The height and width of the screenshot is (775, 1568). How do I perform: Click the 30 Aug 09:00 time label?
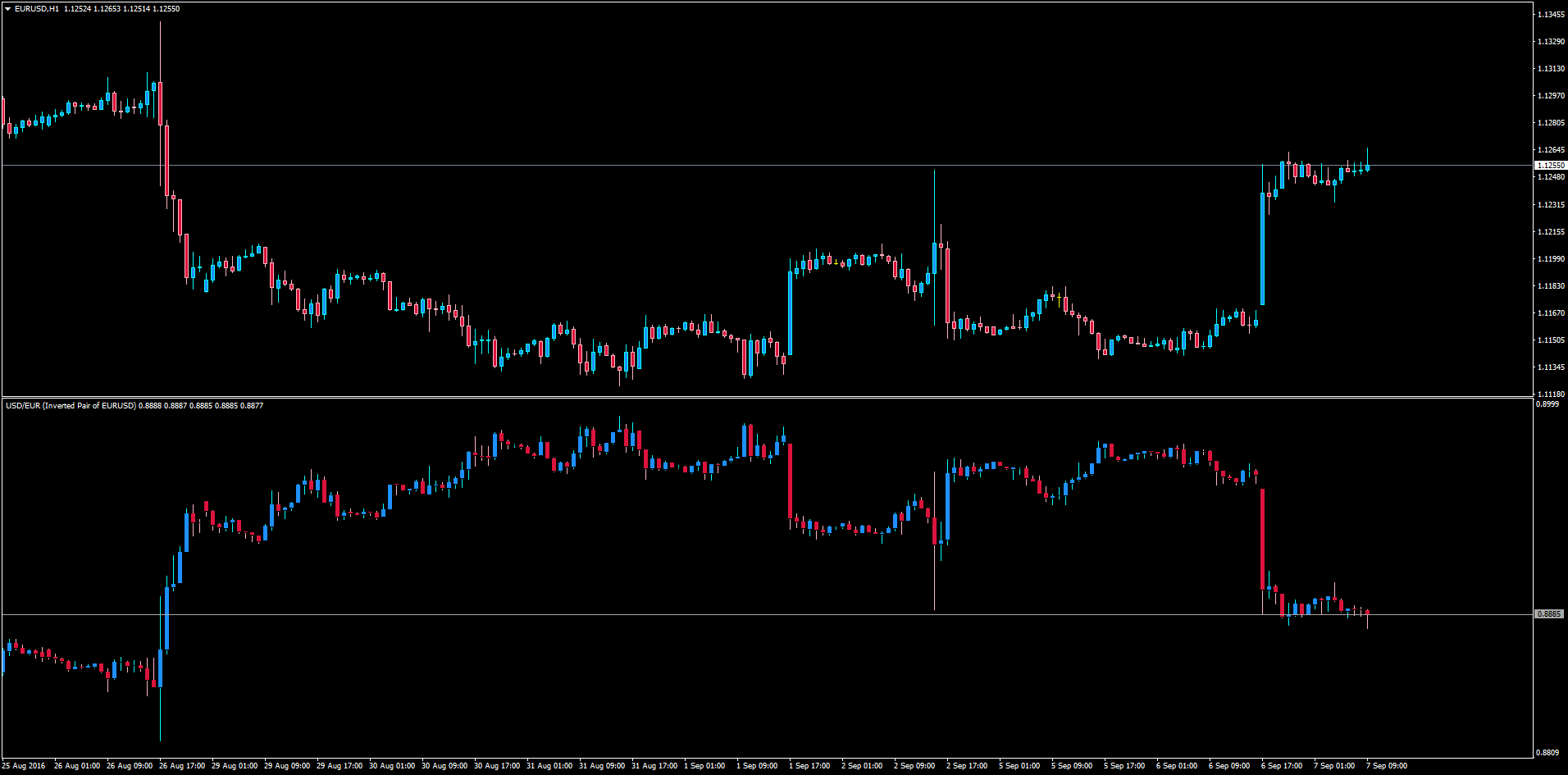point(444,766)
